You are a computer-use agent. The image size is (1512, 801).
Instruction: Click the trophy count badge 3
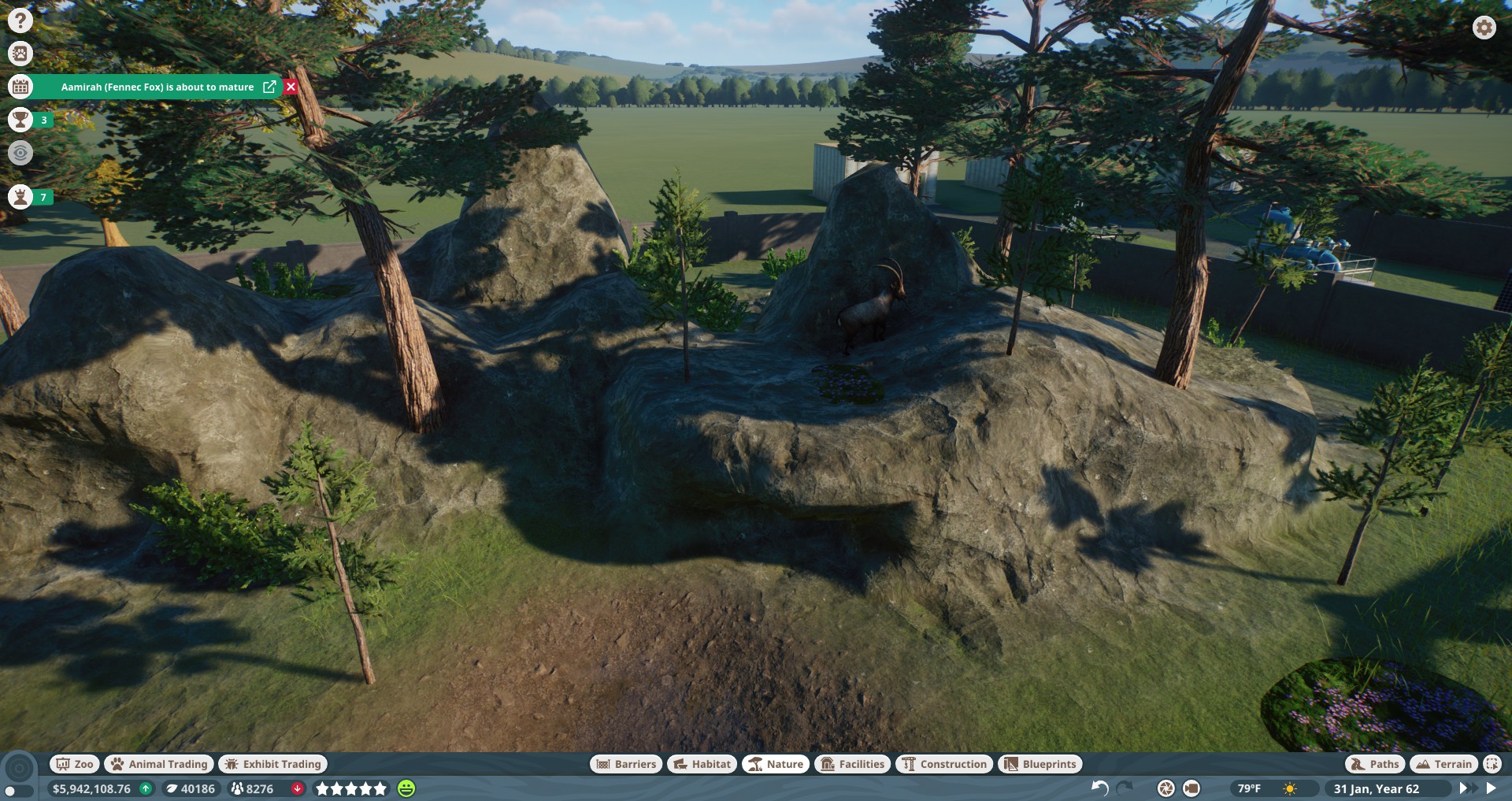coord(44,121)
